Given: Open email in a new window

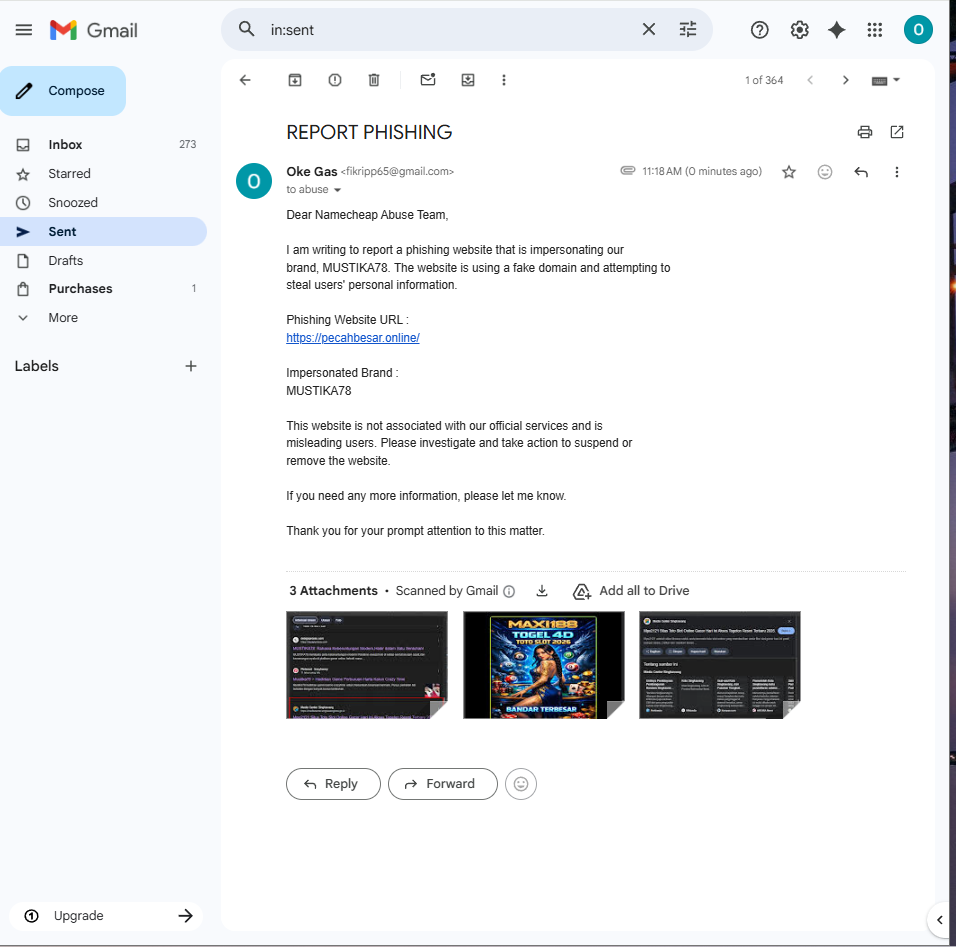Looking at the screenshot, I should pos(897,132).
